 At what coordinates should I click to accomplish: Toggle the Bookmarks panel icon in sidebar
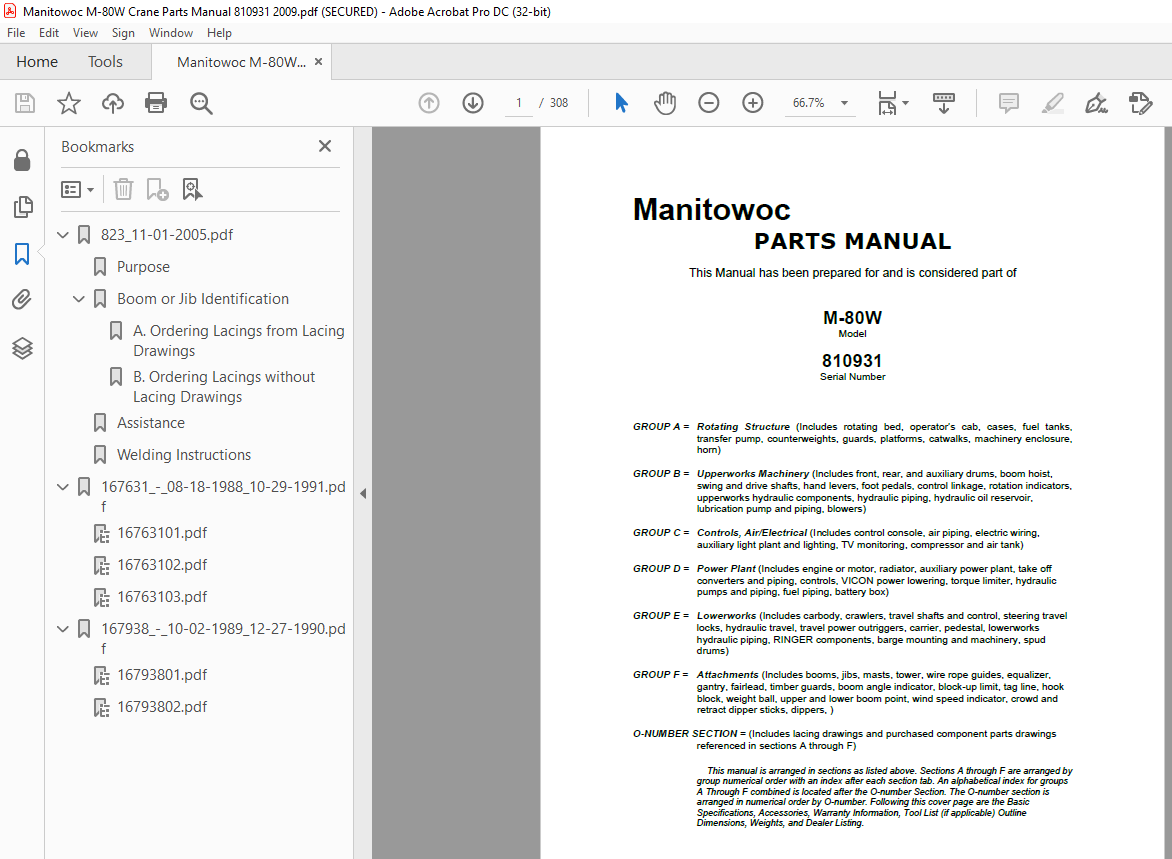22,254
